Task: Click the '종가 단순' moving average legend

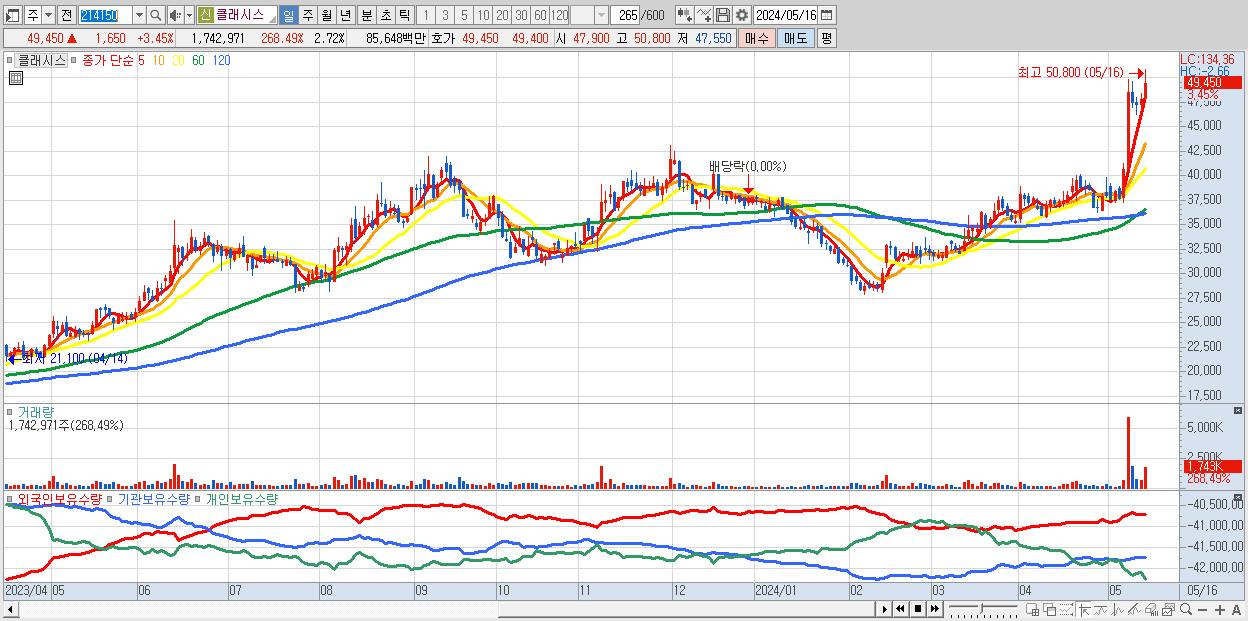Action: coord(108,60)
